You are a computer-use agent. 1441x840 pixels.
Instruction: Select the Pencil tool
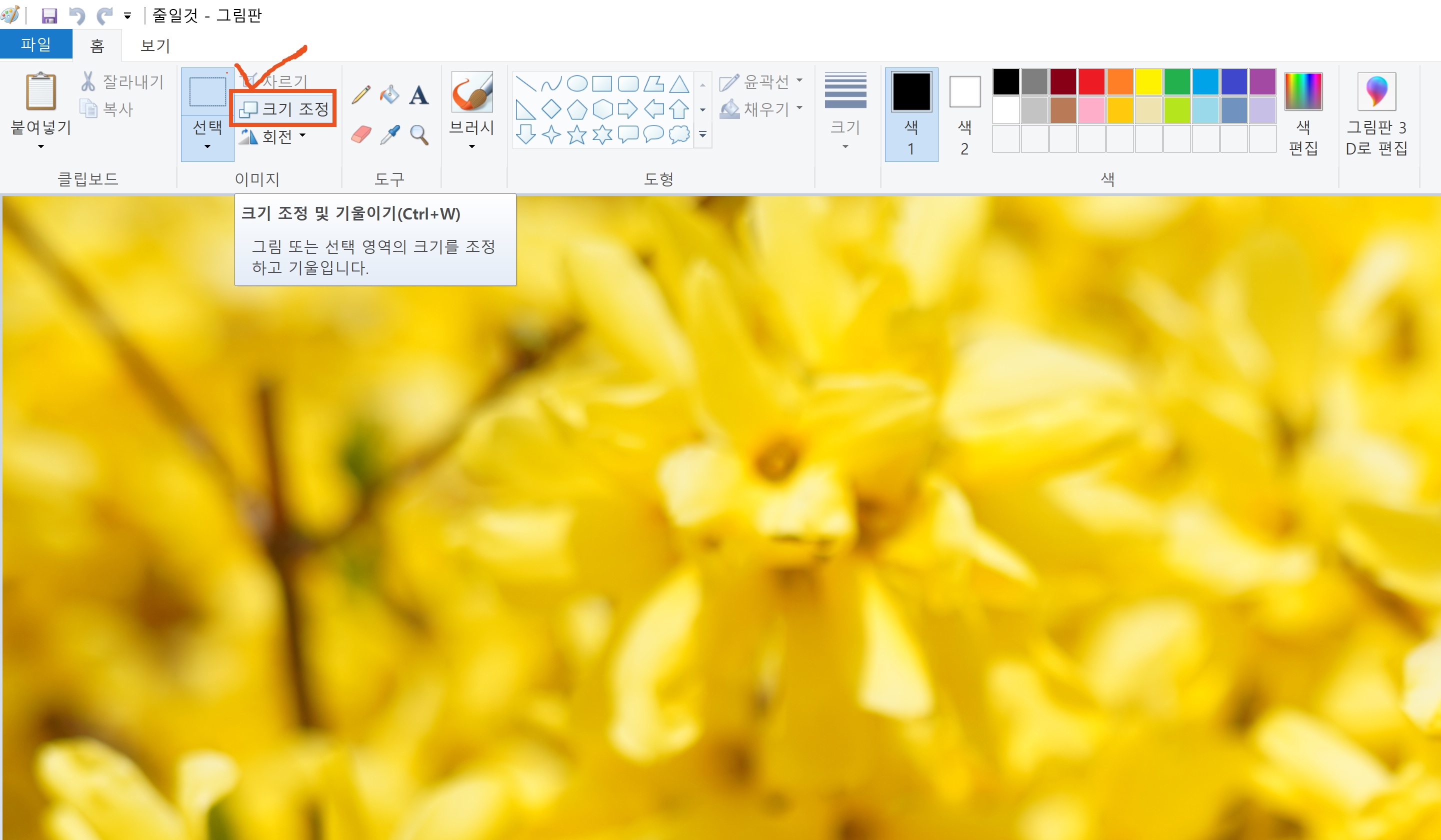click(361, 94)
